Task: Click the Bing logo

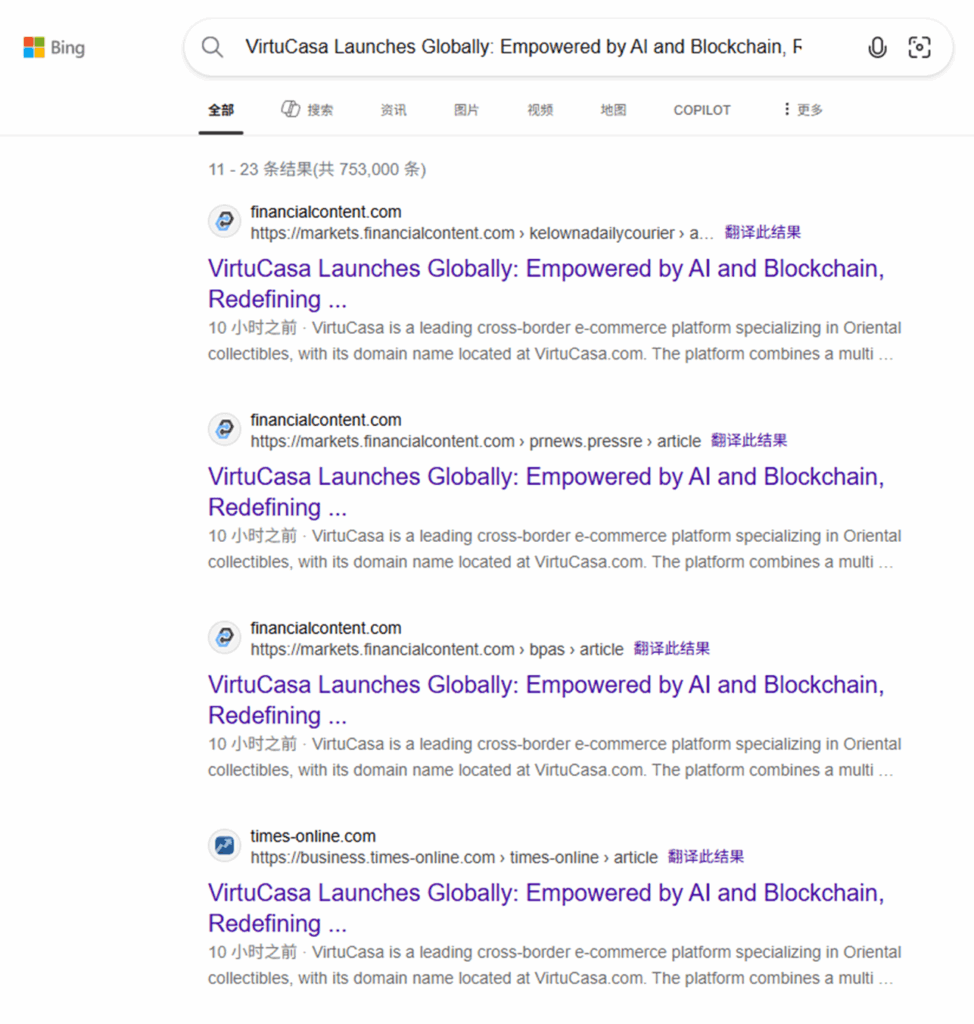Action: pyautogui.click(x=54, y=47)
